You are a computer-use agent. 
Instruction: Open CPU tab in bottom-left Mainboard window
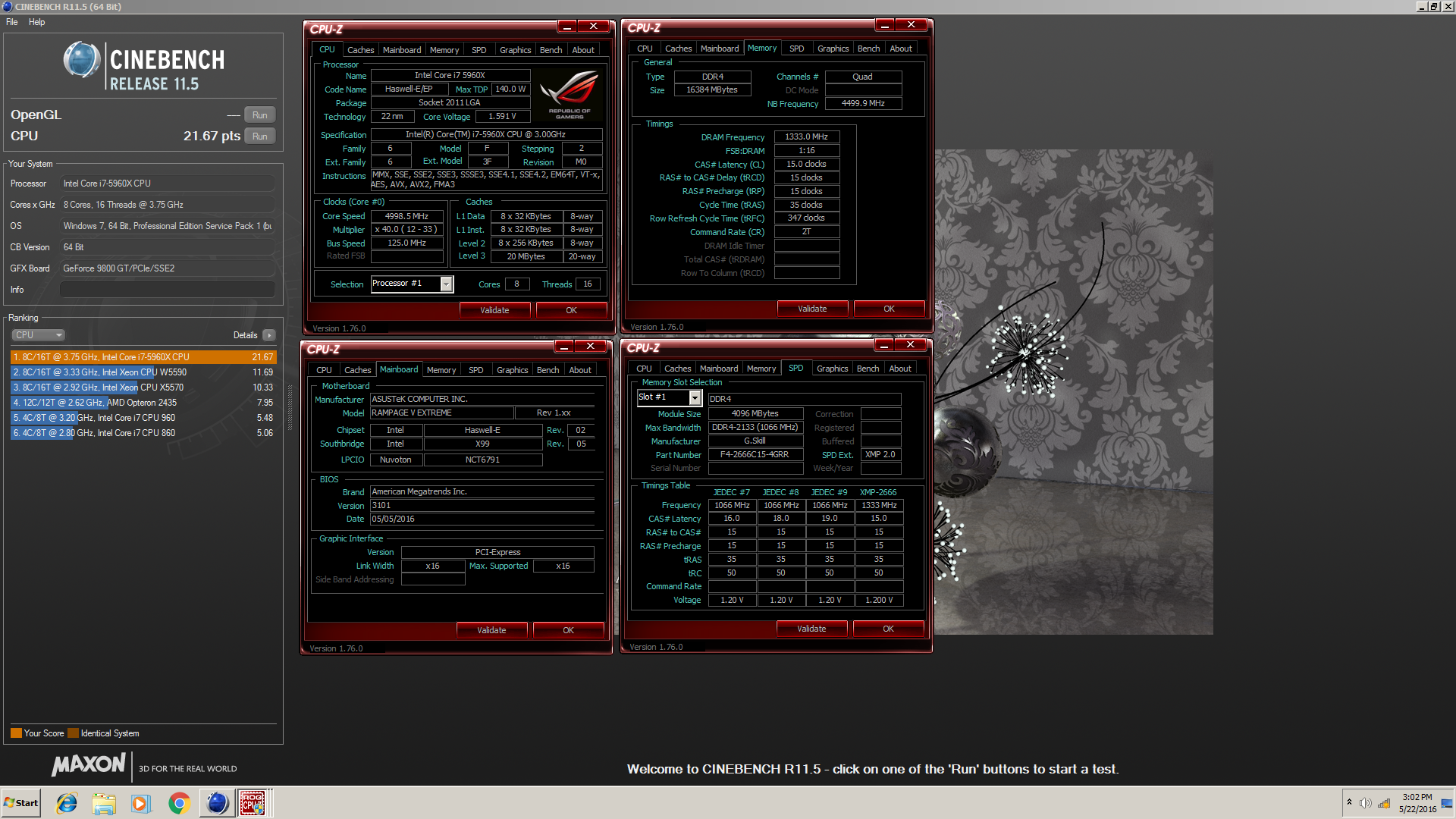[324, 370]
